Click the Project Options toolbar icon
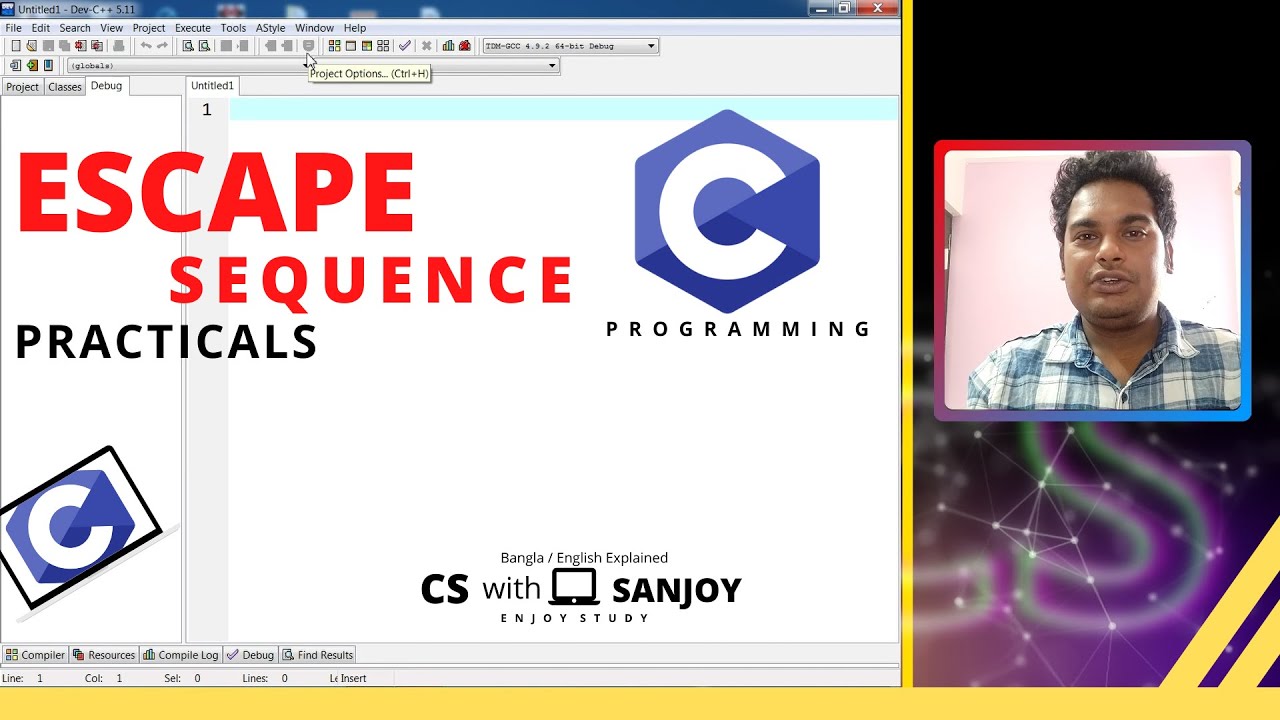This screenshot has width=1280, height=720. pyautogui.click(x=308, y=46)
